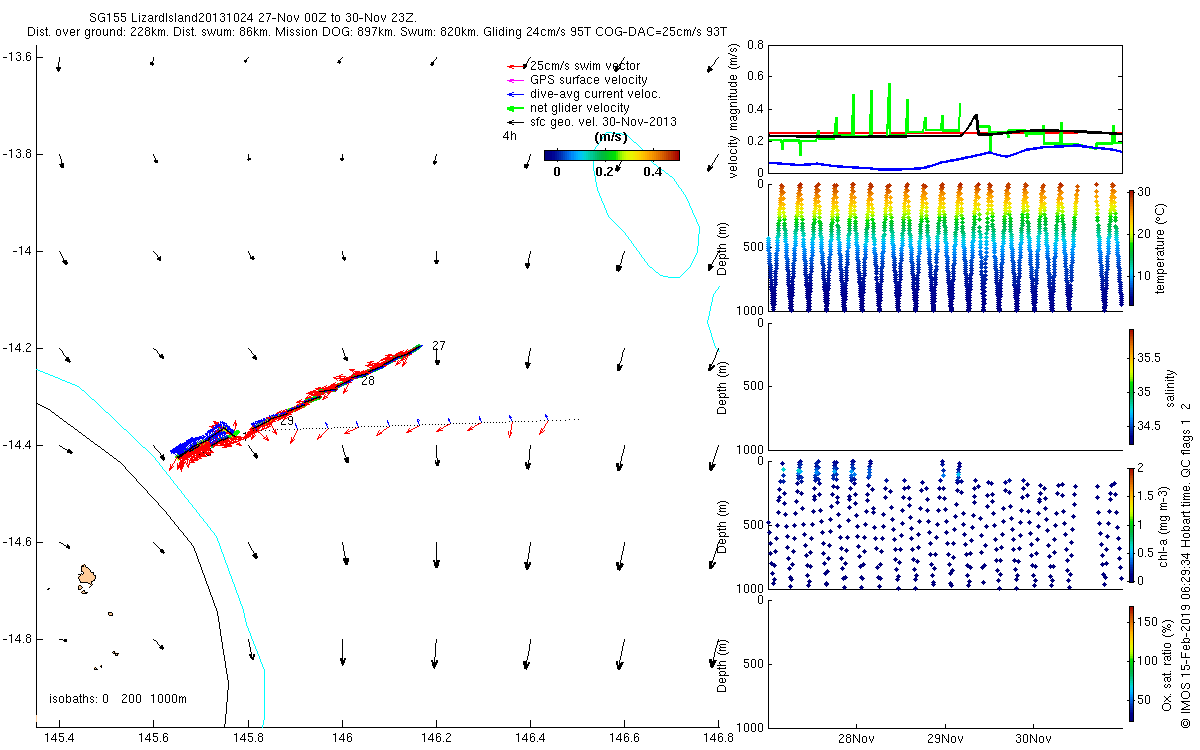1200x750 pixels.
Task: Click longitude tick label '145.6'
Action: tap(153, 739)
